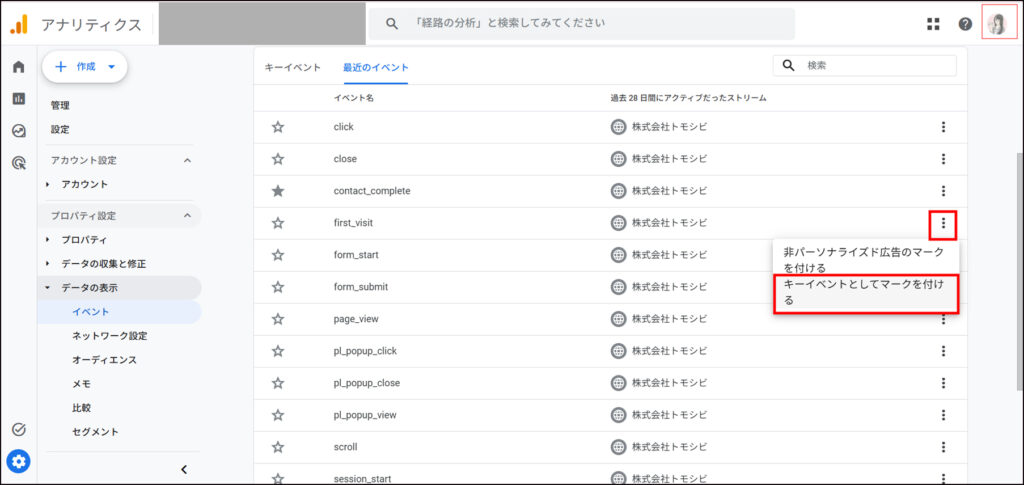
Task: Toggle the star for form_submit
Action: coord(278,287)
